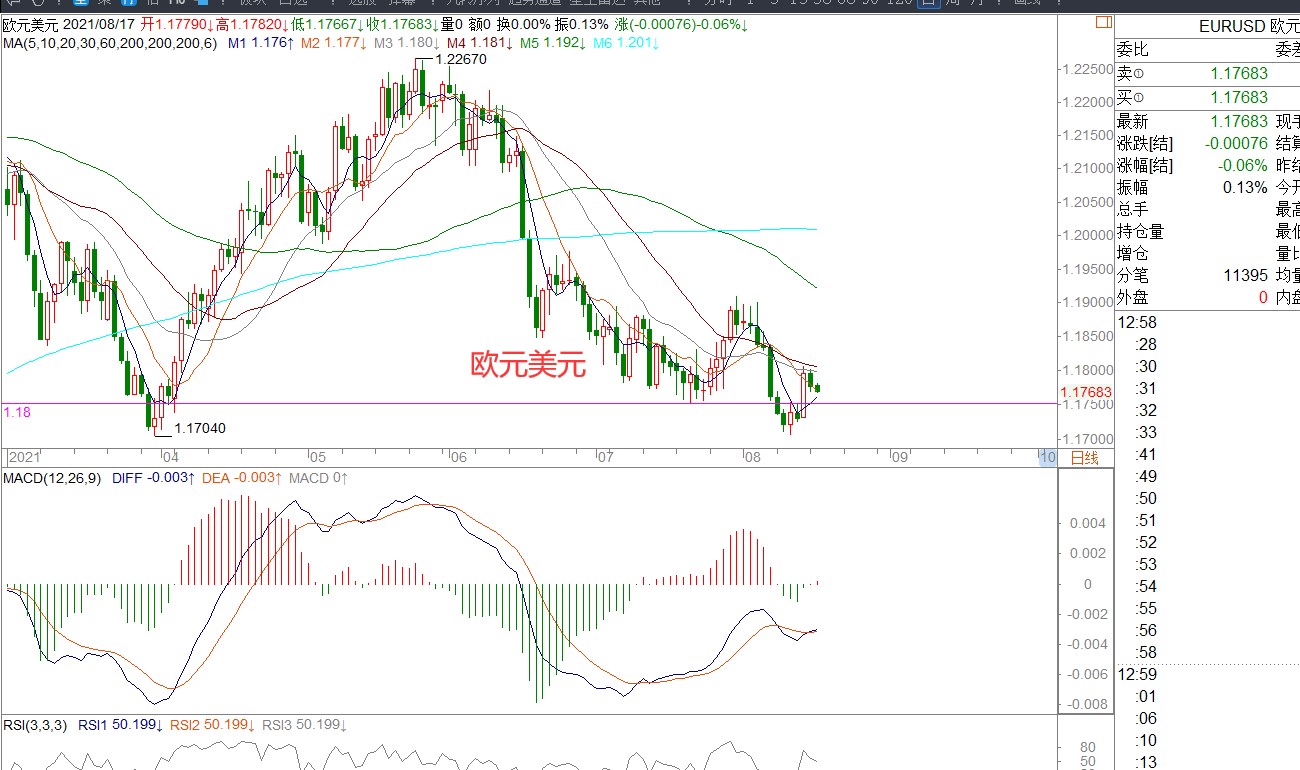Click the RSI2 50.199 value
Viewport: 1300px width, 770px height.
pyautogui.click(x=212, y=724)
